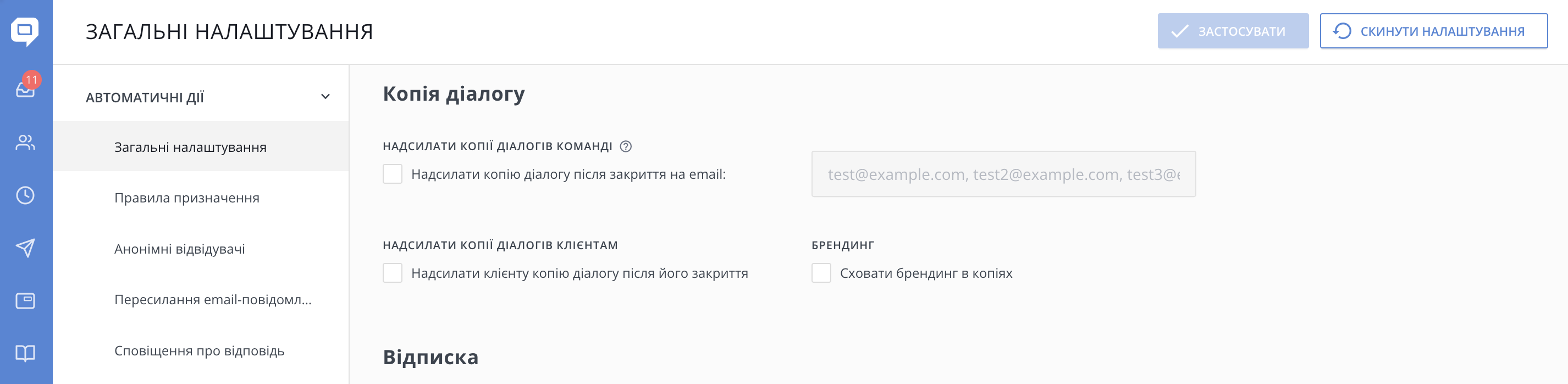The height and width of the screenshot is (384, 1568).
Task: Open the knowledge base book icon
Action: tap(25, 354)
